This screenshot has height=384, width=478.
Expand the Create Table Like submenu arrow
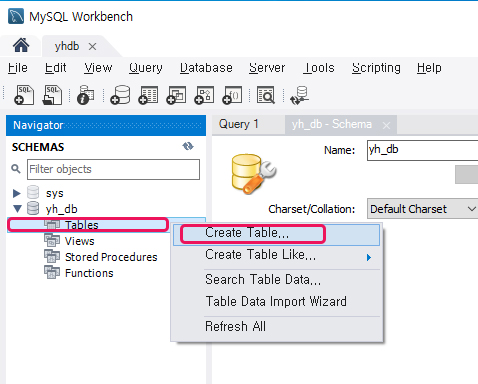pos(369,257)
